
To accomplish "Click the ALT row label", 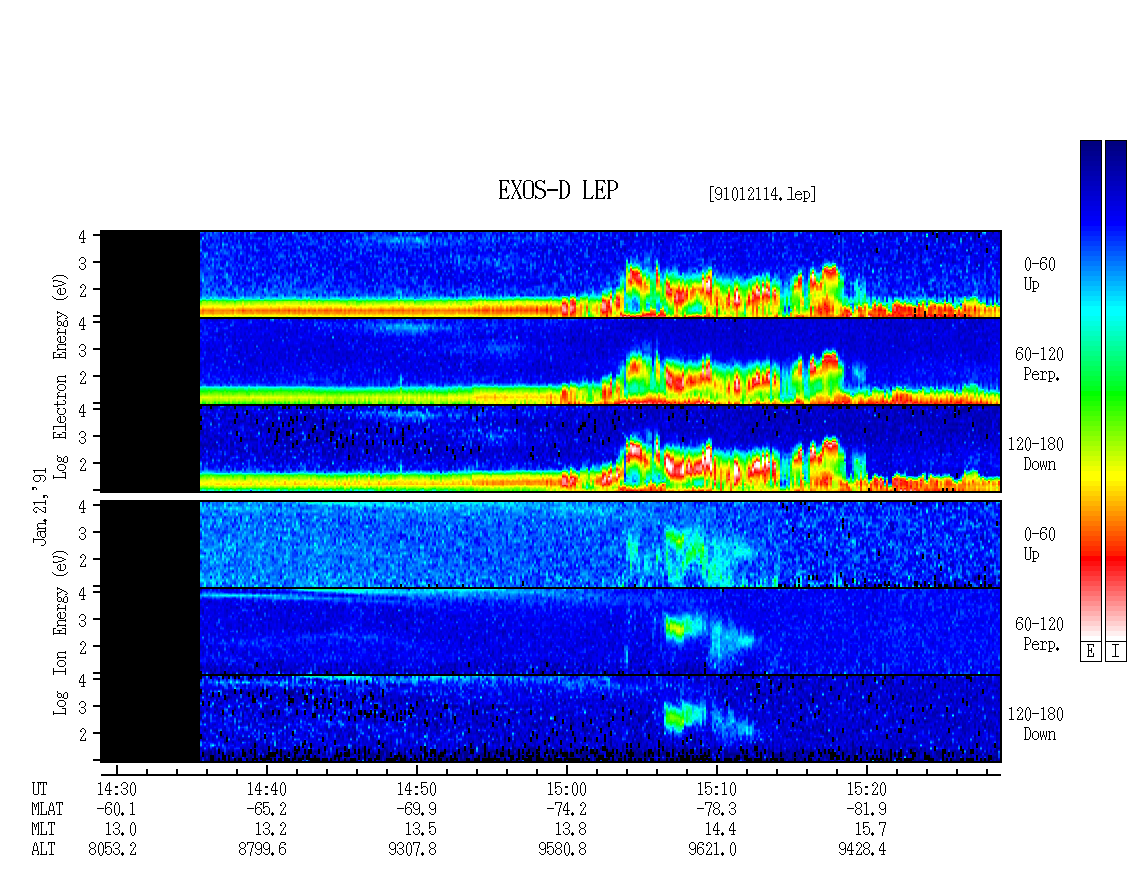I will tap(43, 850).
